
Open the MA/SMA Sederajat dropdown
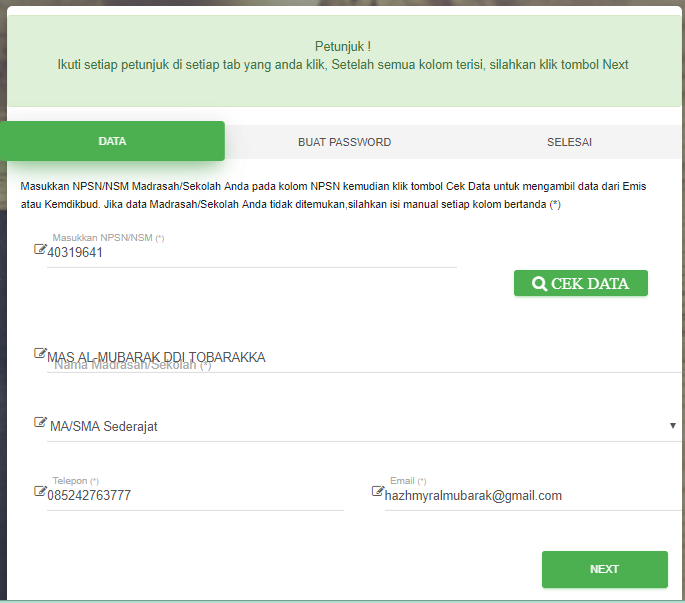(363, 426)
